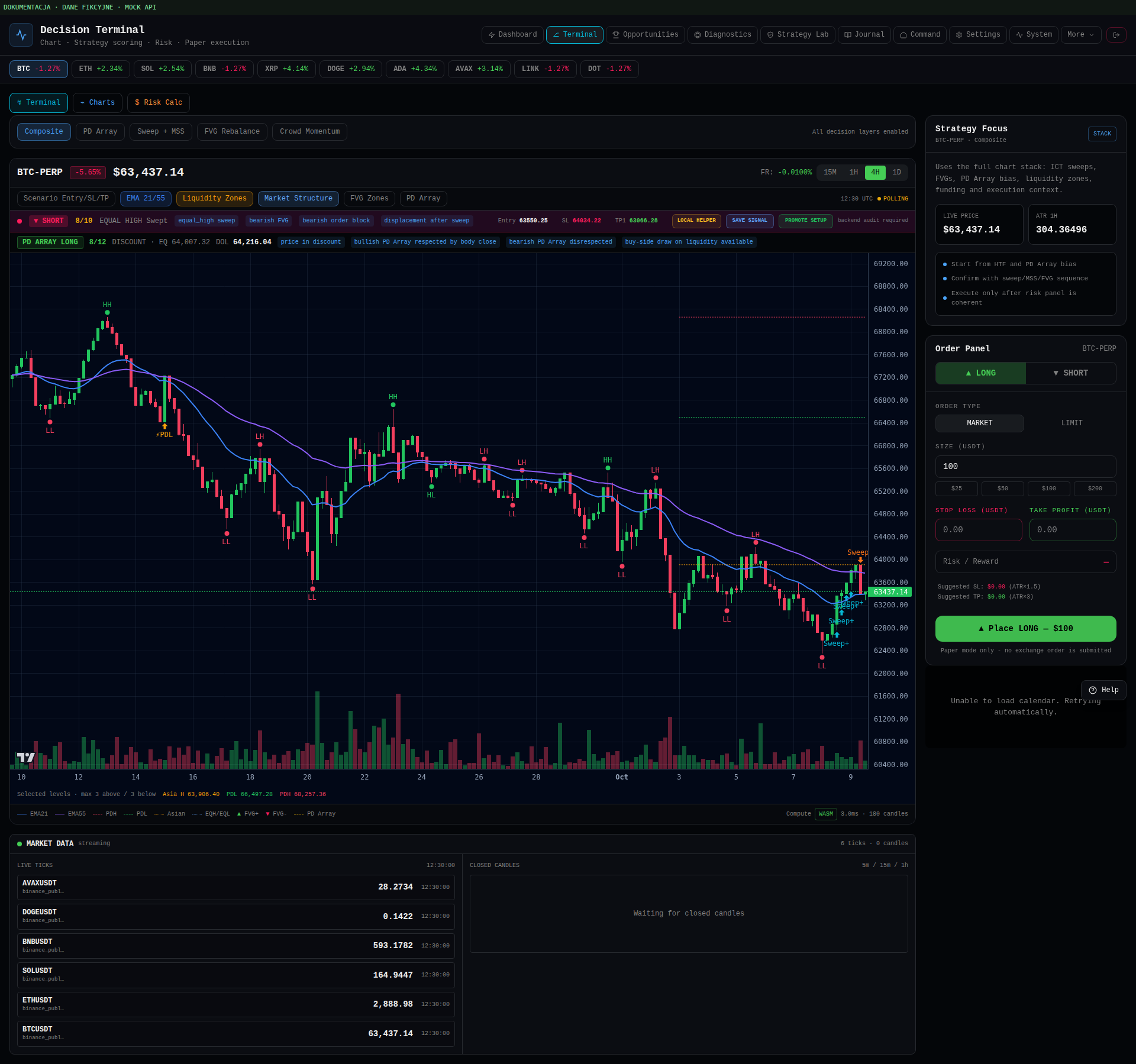Select the LIMIT order type
This screenshot has width=1136, height=1064.
(x=1072, y=423)
